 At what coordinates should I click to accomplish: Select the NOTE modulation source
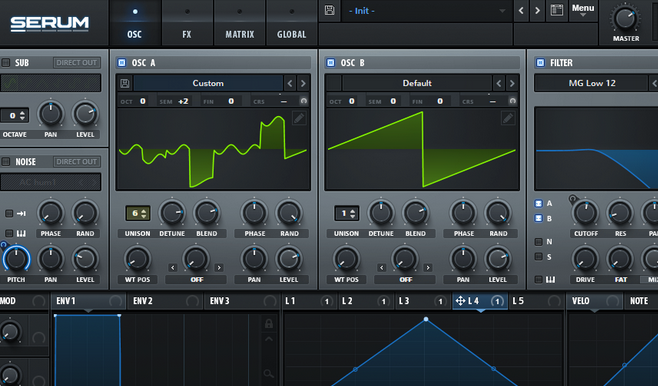[x=641, y=301]
